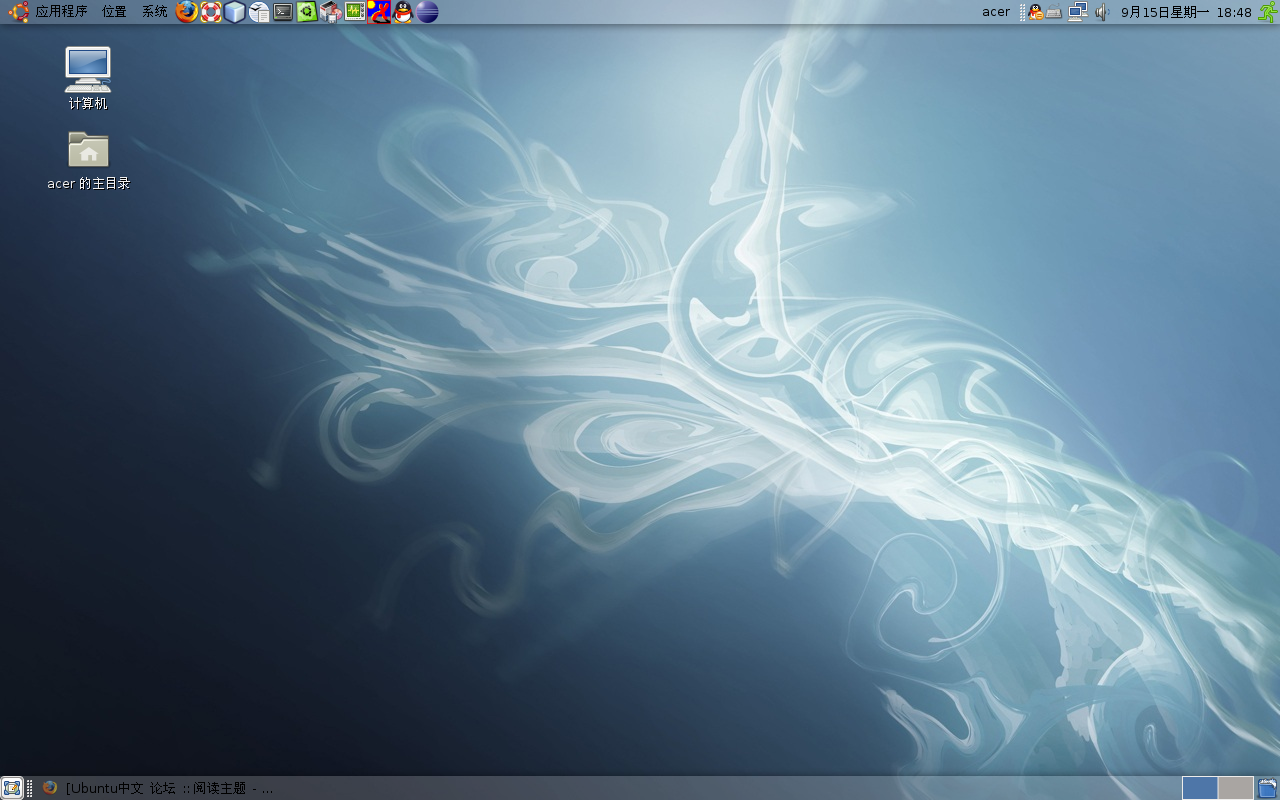Click the blue cube launcher icon

point(235,12)
